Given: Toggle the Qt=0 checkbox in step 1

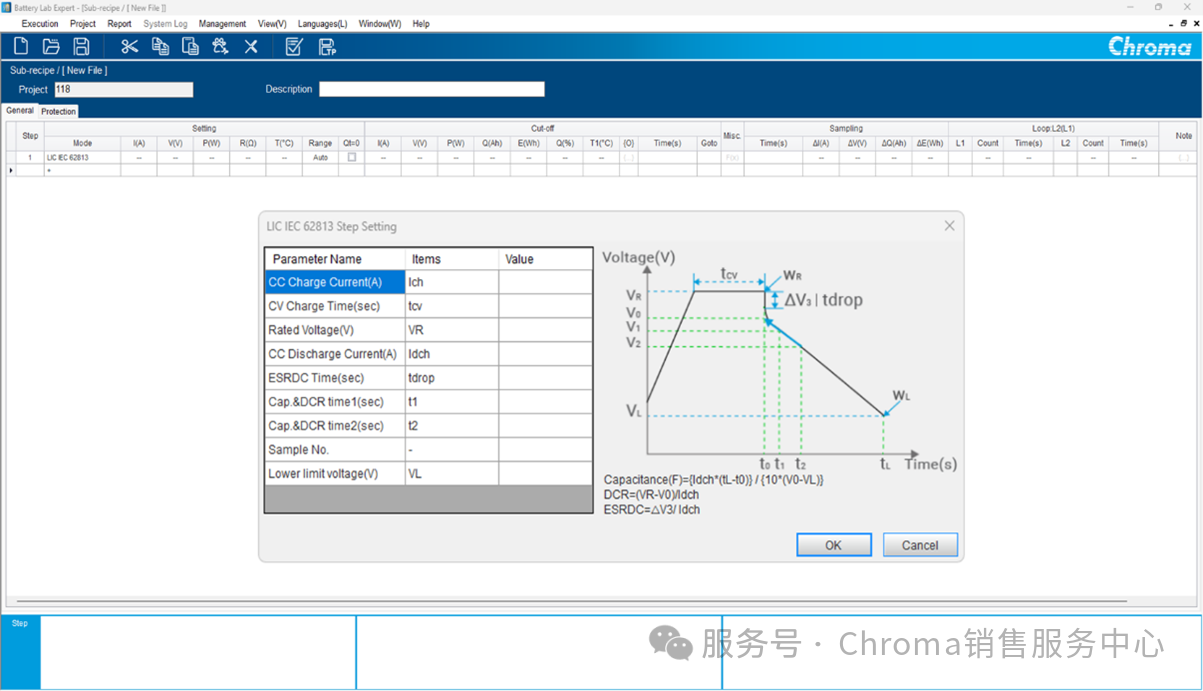Looking at the screenshot, I should [x=351, y=157].
